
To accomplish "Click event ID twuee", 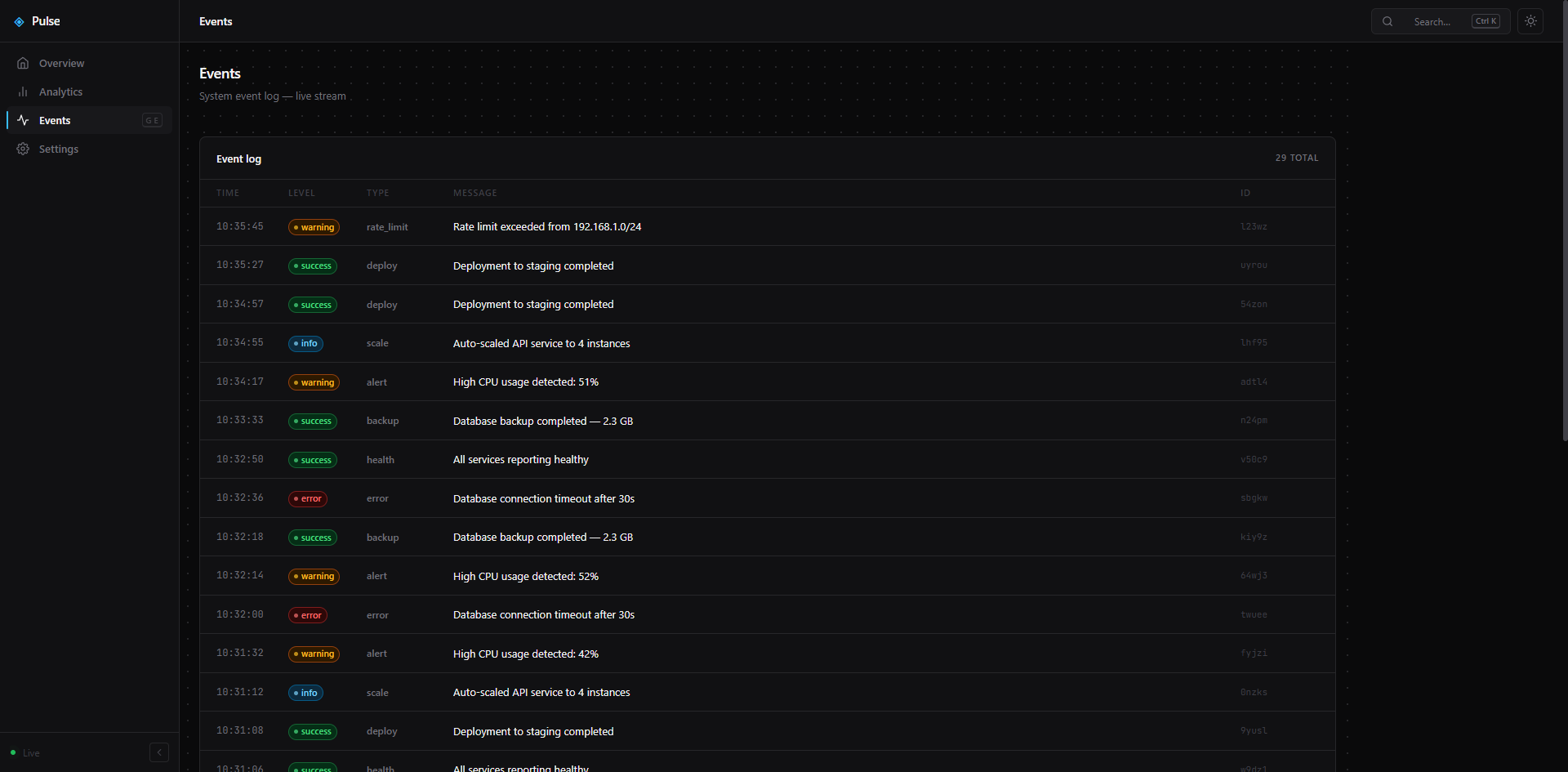I will click(1254, 614).
